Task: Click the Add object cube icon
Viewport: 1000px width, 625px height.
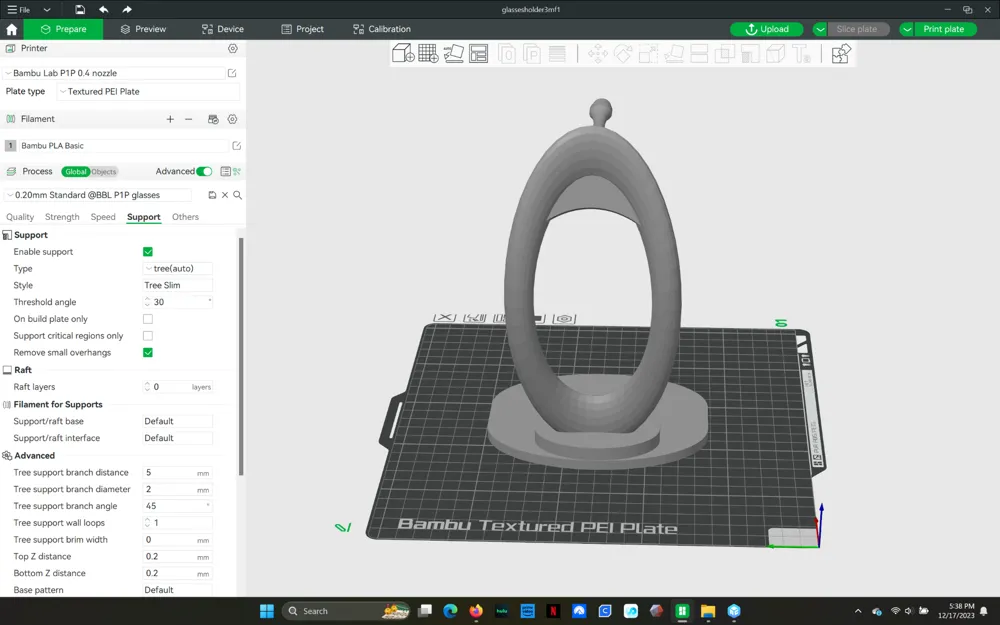Action: [x=403, y=54]
